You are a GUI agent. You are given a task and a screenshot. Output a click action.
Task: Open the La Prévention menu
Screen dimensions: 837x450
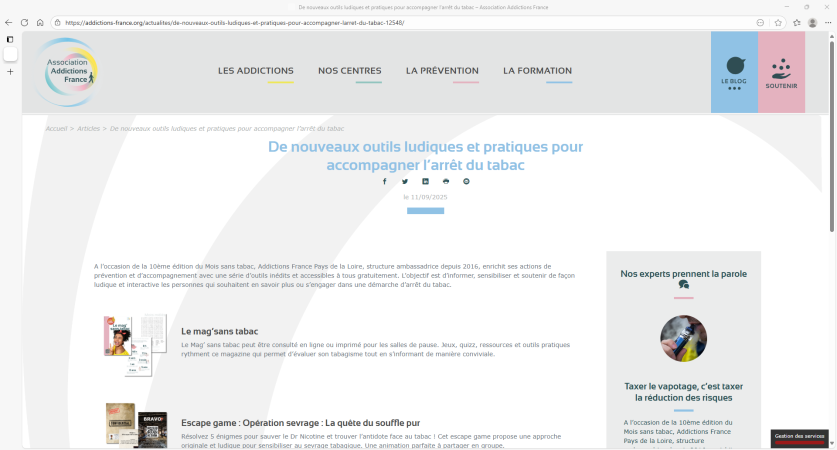[x=442, y=70]
